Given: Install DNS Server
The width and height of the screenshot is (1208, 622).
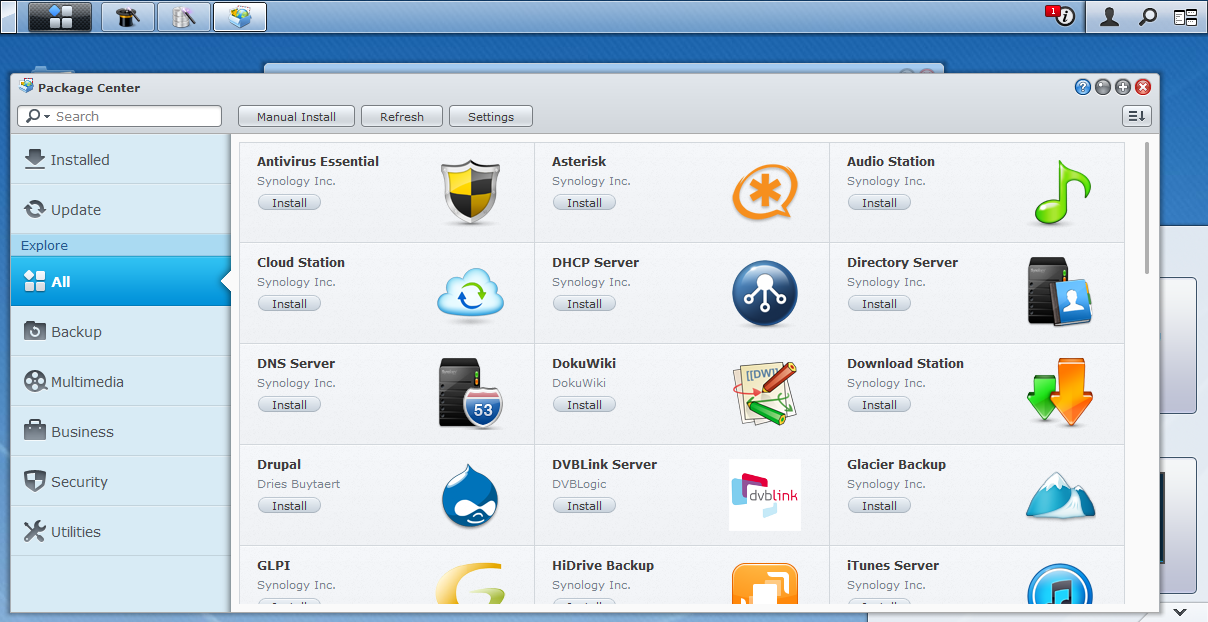Looking at the screenshot, I should tap(289, 404).
